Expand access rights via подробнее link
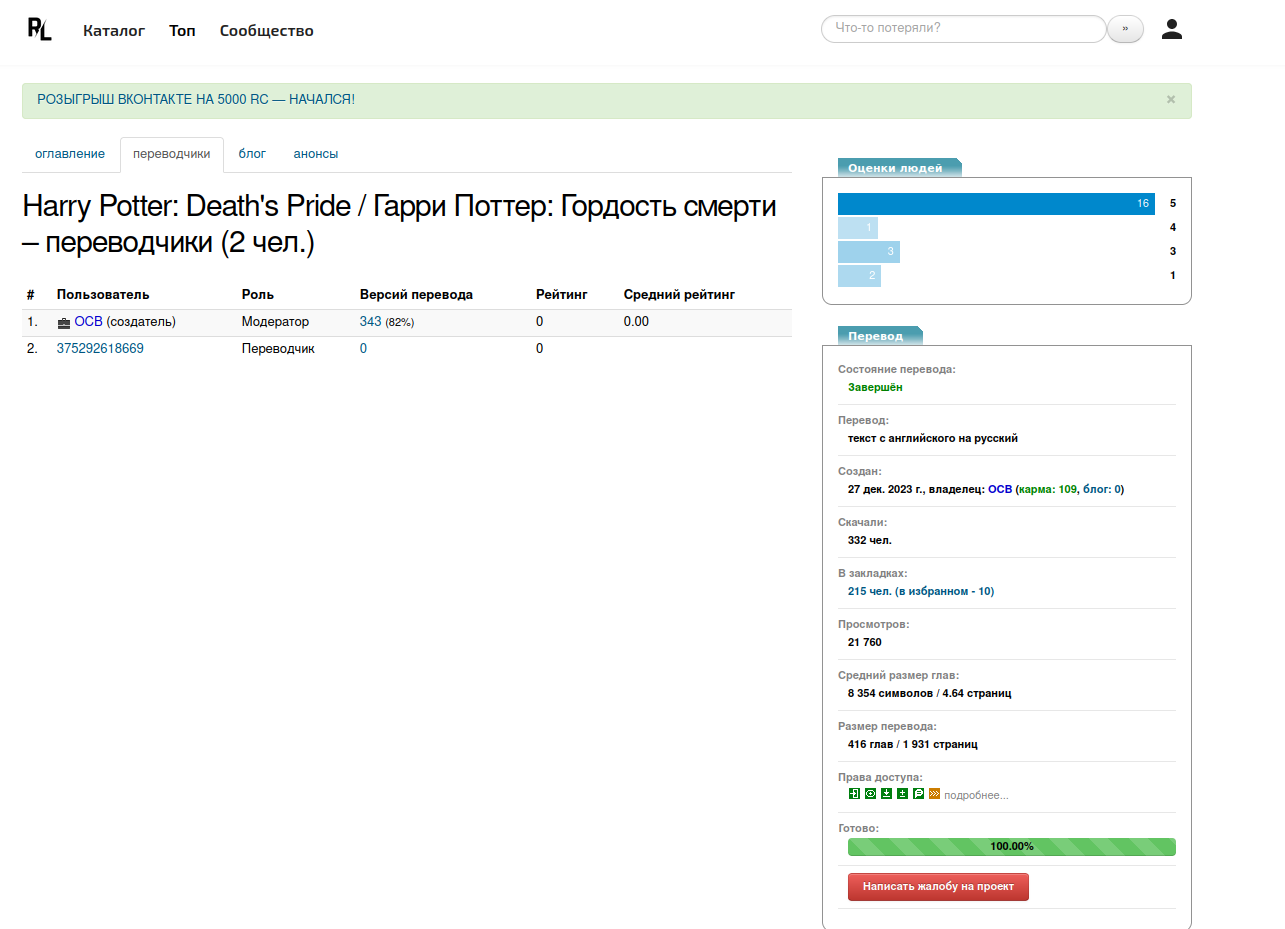This screenshot has width=1285, height=929. pos(976,795)
